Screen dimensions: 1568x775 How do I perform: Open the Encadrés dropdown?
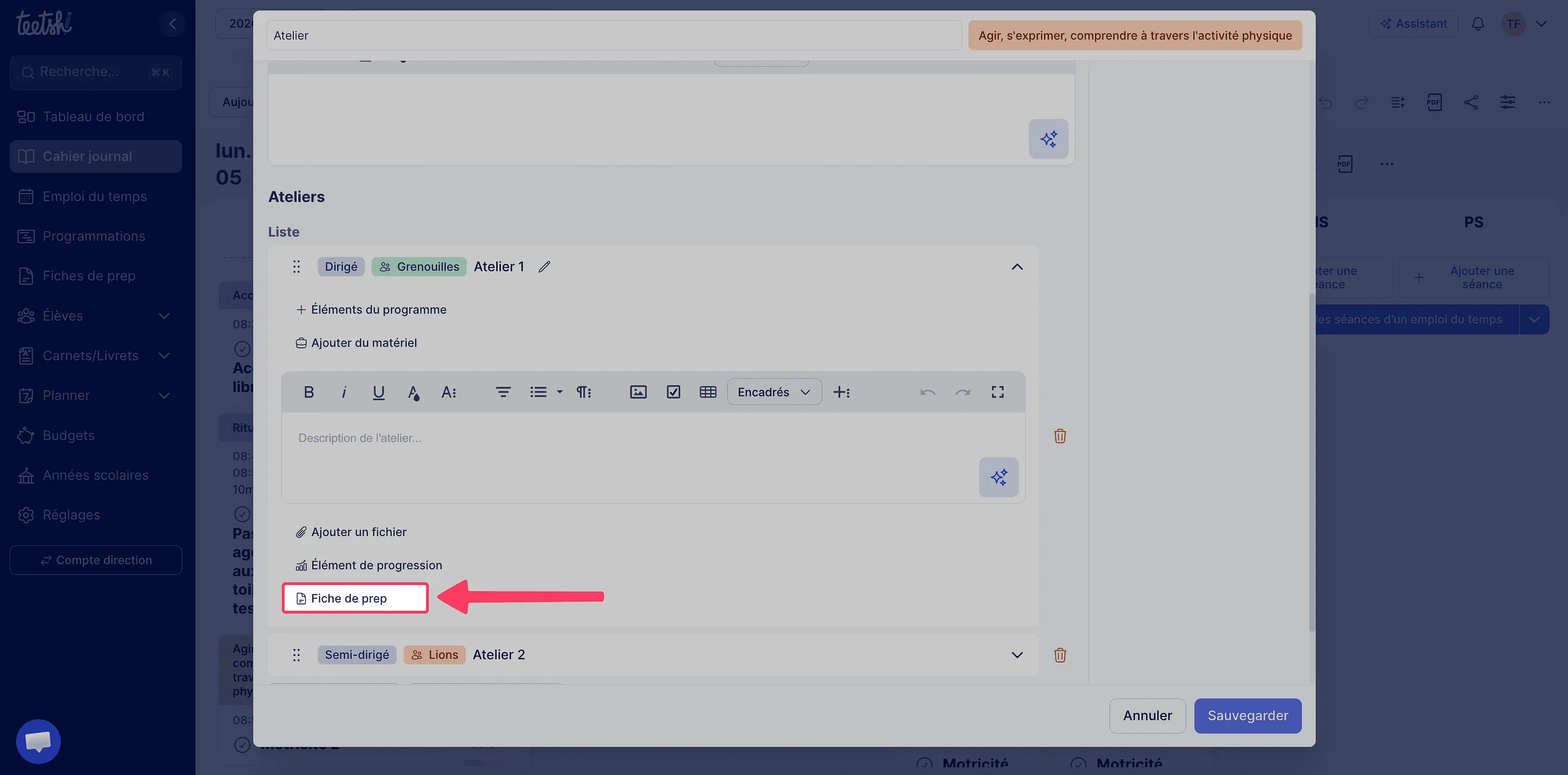pos(774,392)
